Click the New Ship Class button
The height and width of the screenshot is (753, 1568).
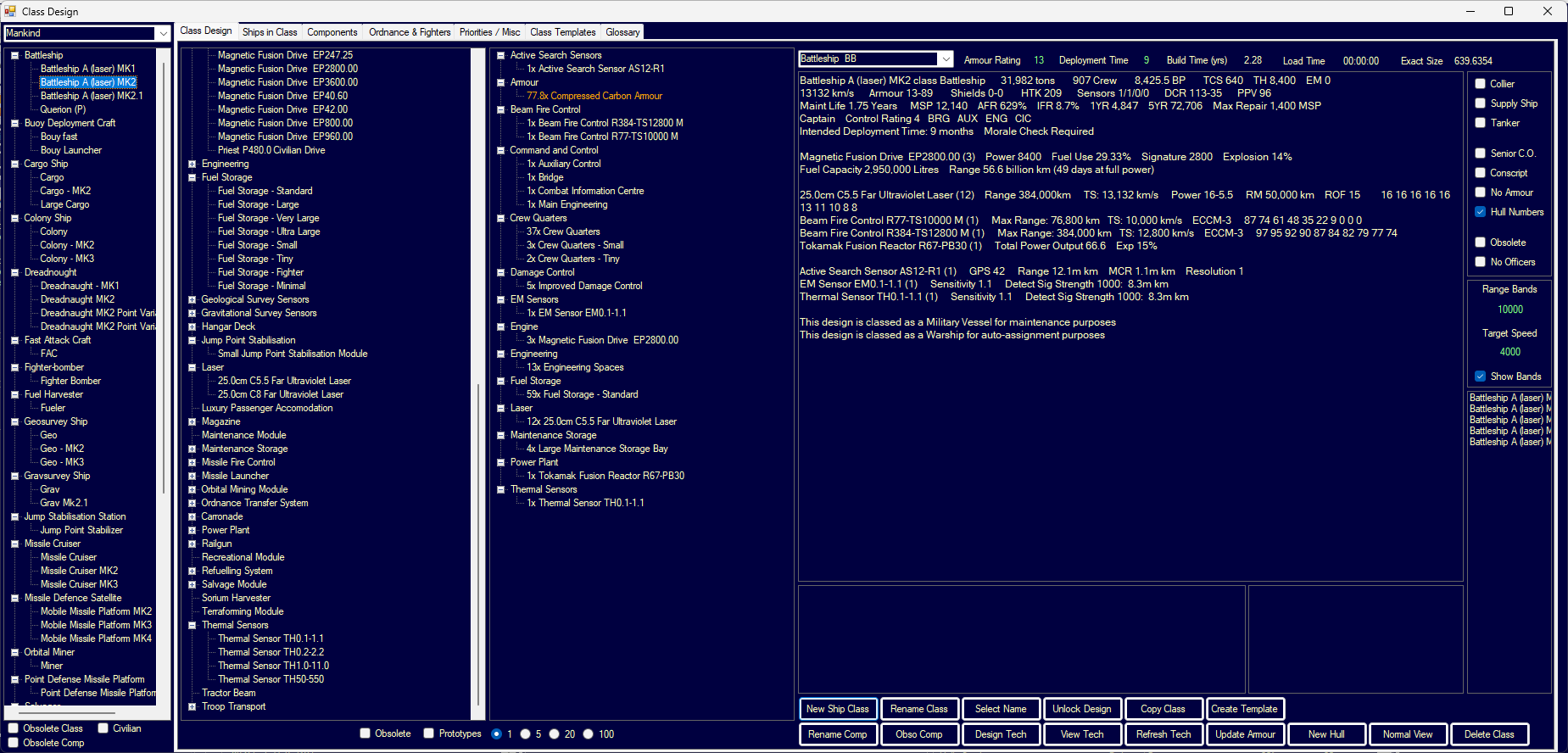tap(837, 709)
